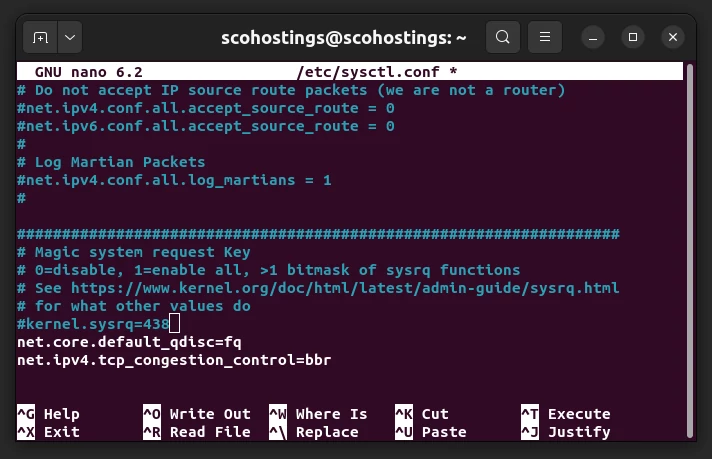Click the ^R Read File shortcut

click(x=197, y=432)
